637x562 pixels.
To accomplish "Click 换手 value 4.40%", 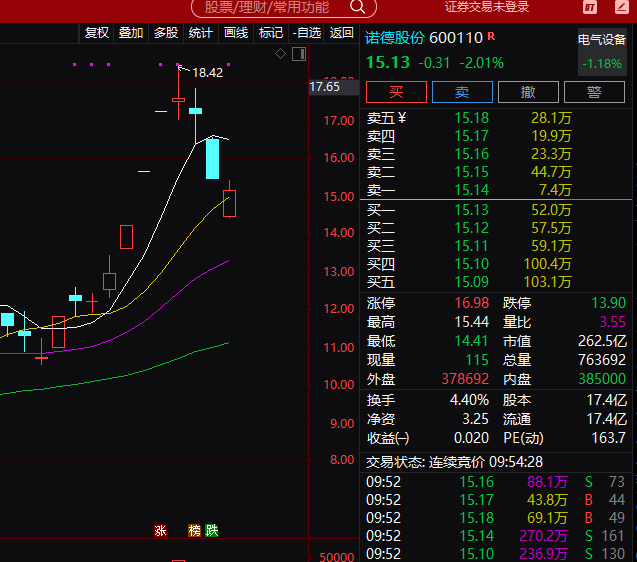I will point(469,400).
